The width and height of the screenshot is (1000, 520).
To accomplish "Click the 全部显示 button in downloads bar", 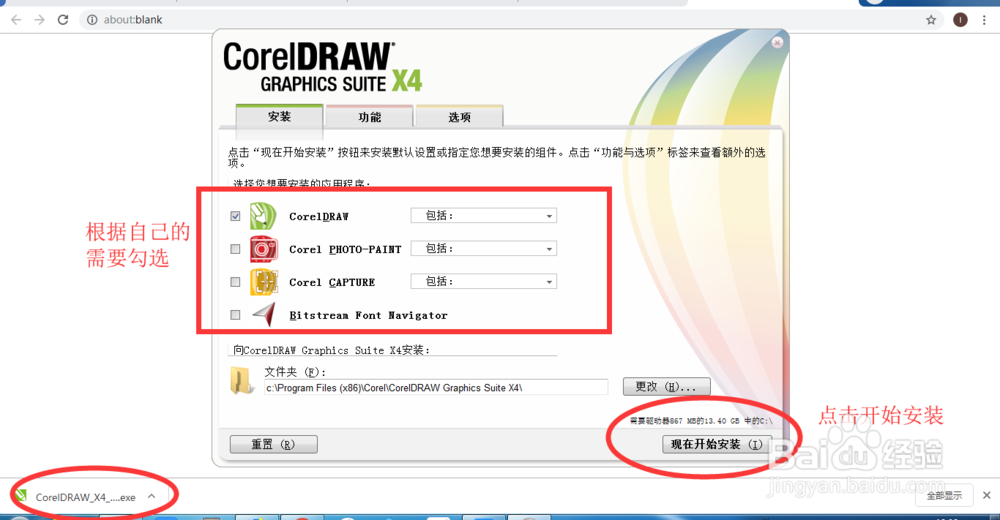I will [x=945, y=496].
